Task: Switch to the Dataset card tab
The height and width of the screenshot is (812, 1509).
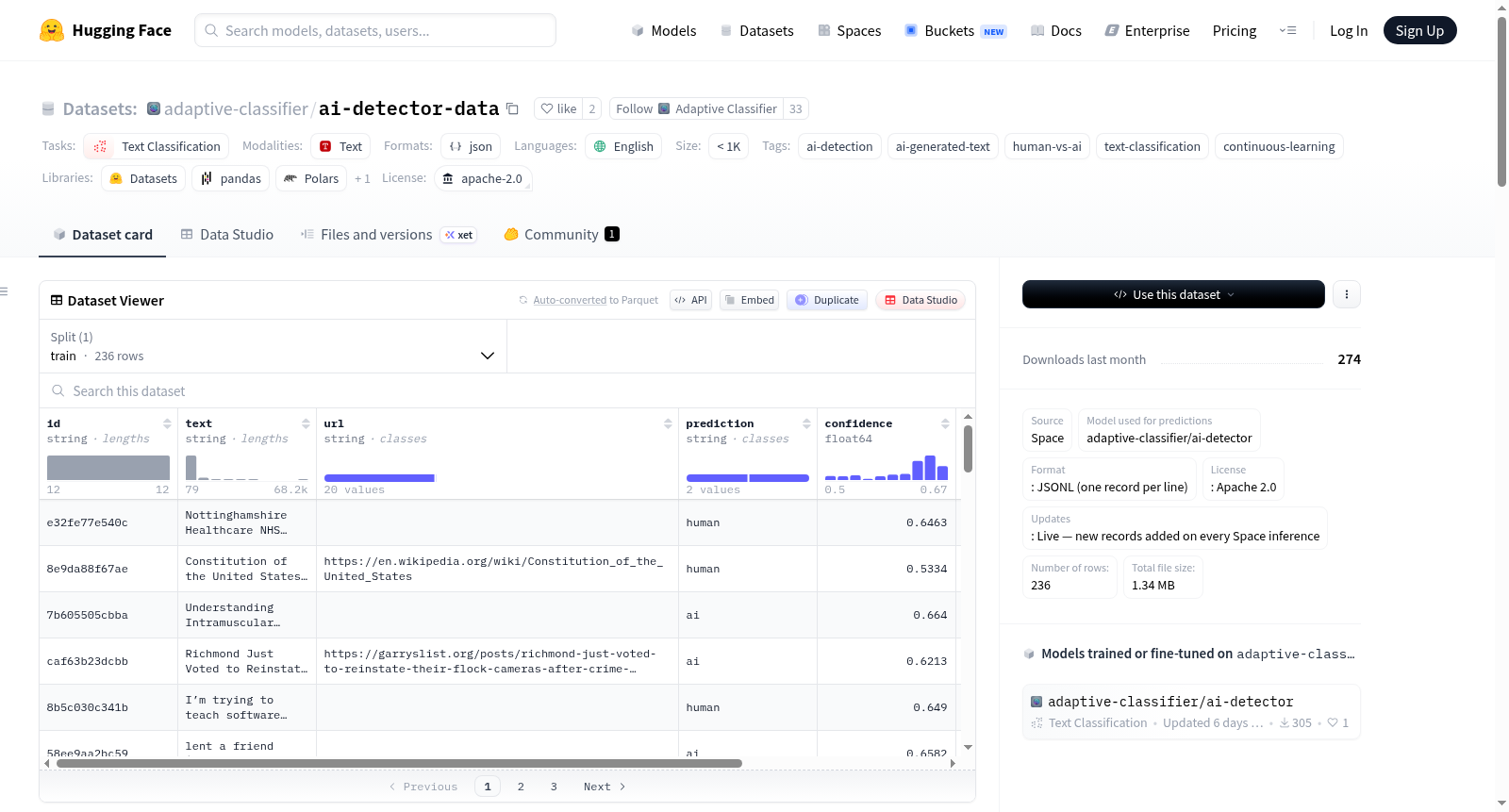Action: pyautogui.click(x=103, y=235)
